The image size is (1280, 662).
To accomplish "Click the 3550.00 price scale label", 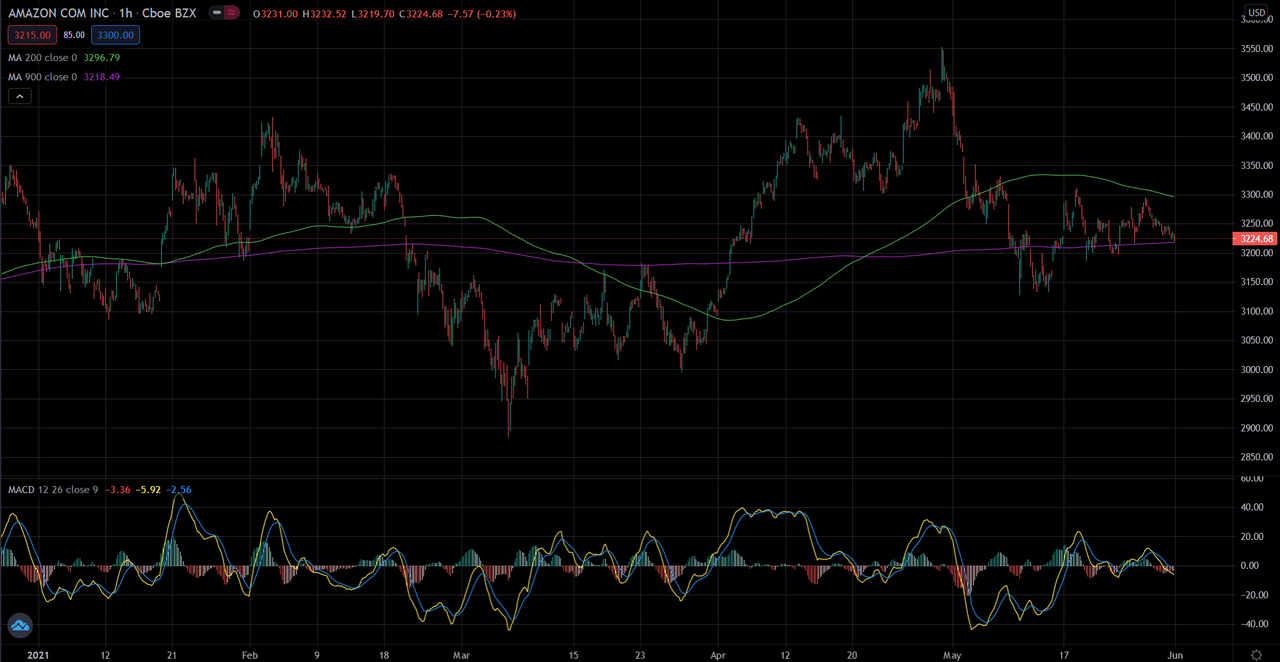I will tap(1256, 49).
